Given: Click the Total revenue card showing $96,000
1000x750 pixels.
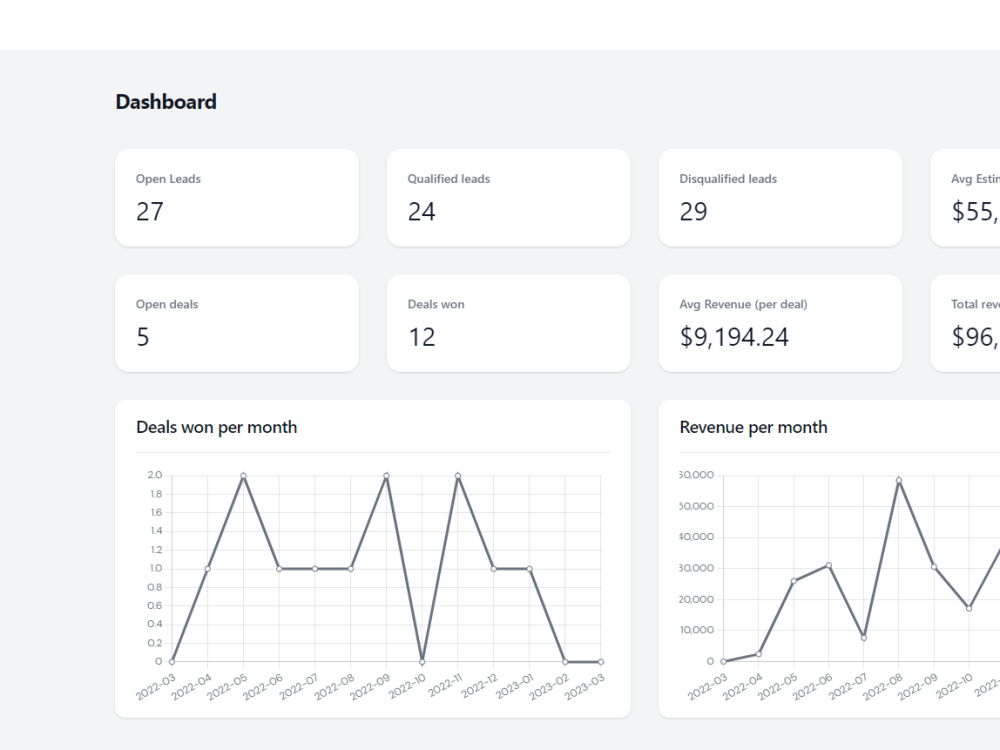Looking at the screenshot, I should click(975, 323).
